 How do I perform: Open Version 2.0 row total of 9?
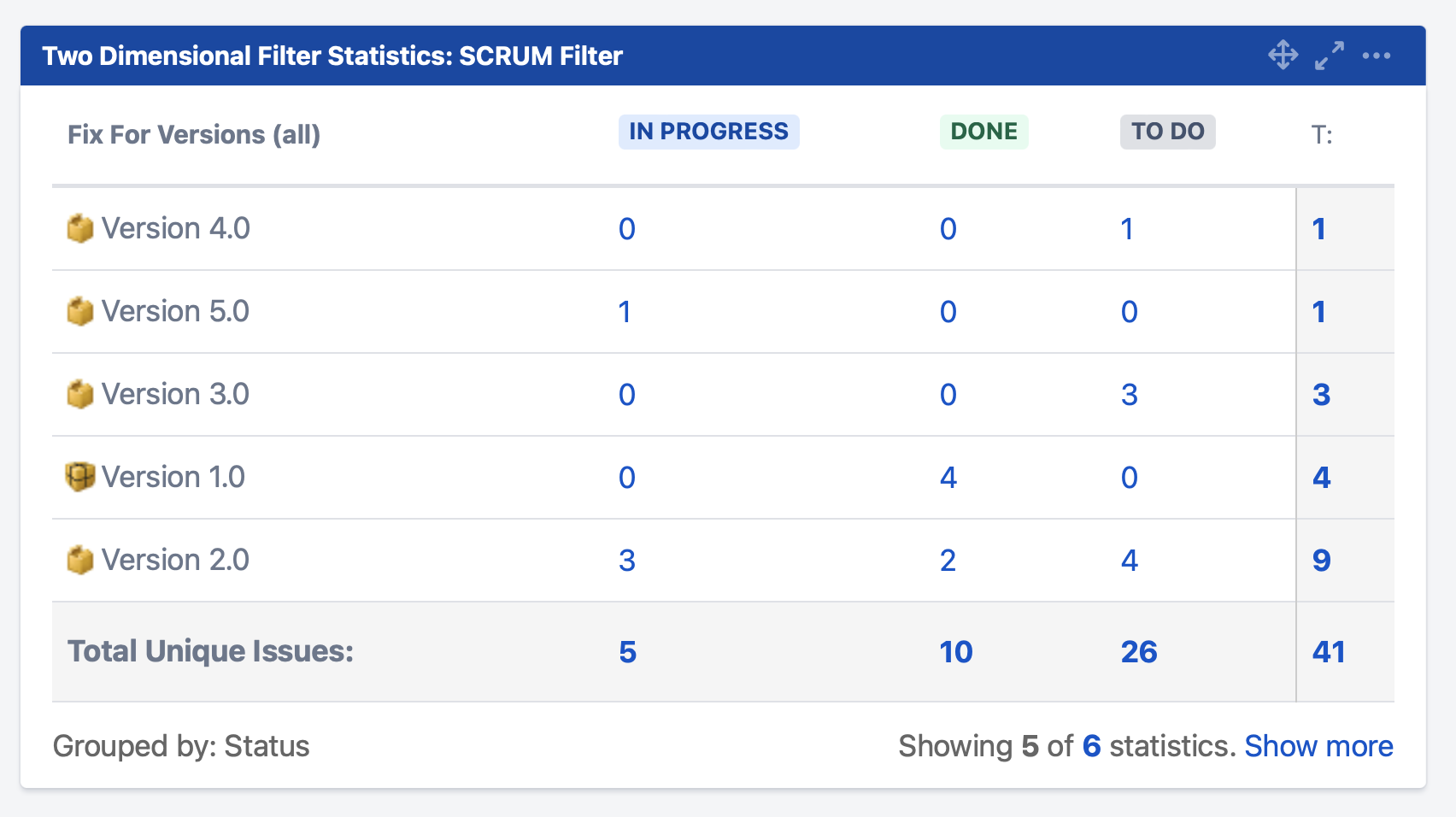1321,561
